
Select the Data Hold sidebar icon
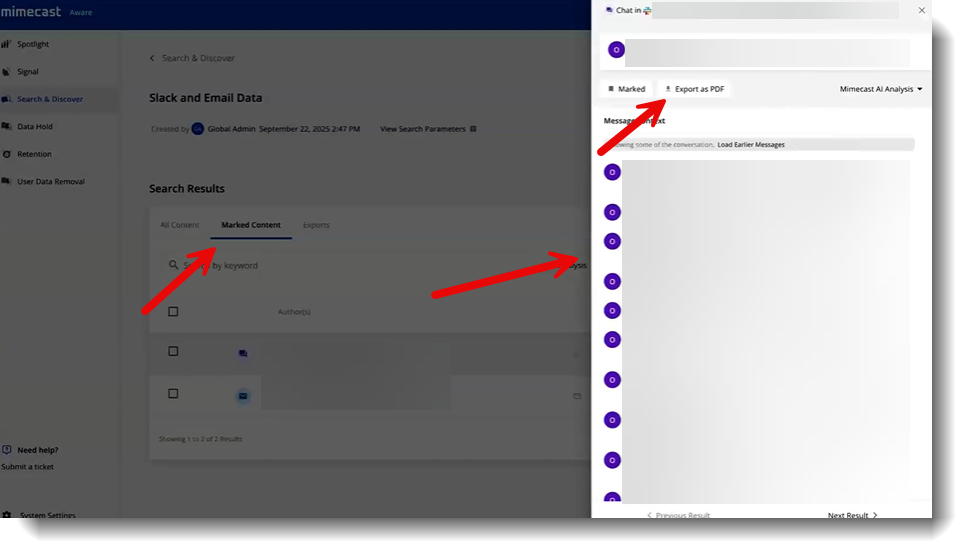tap(6, 127)
